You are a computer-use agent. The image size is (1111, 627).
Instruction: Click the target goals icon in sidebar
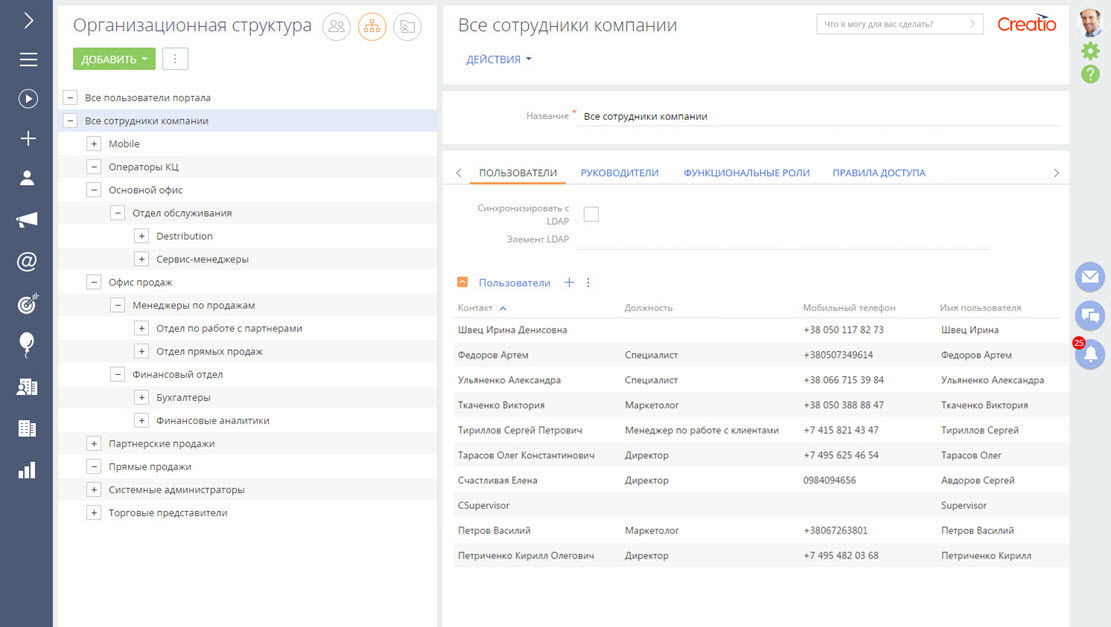click(27, 302)
